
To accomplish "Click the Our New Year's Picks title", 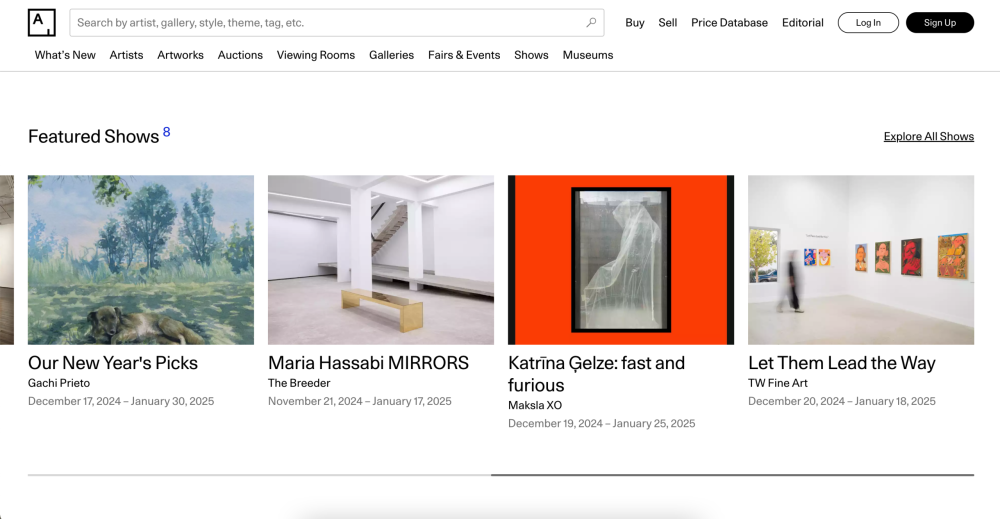I will click(x=113, y=363).
